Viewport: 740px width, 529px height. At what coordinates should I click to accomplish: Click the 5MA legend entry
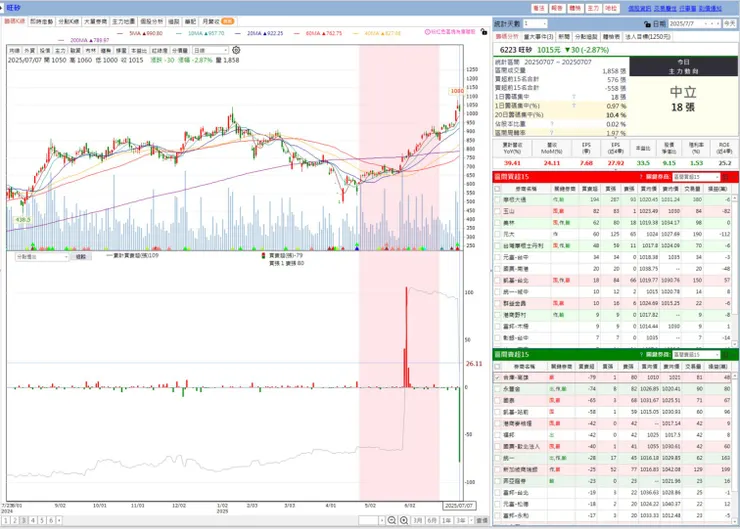140,34
